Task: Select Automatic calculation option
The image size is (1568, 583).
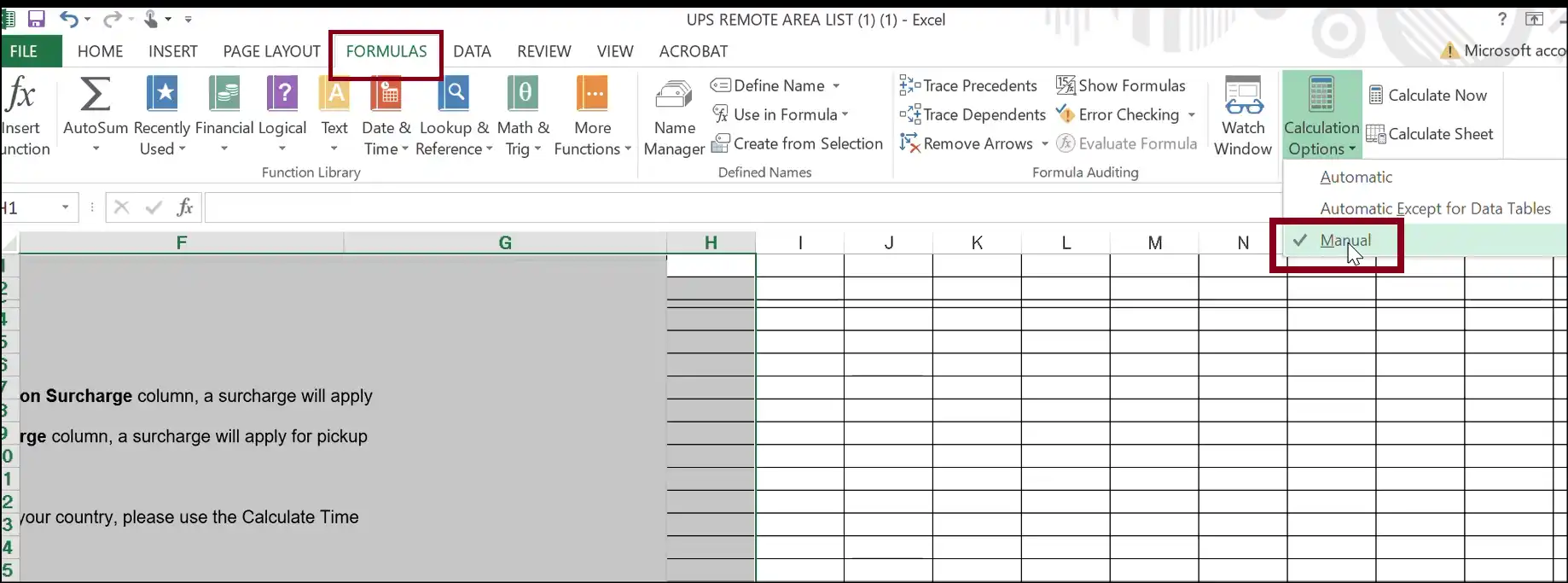Action: click(x=1356, y=177)
